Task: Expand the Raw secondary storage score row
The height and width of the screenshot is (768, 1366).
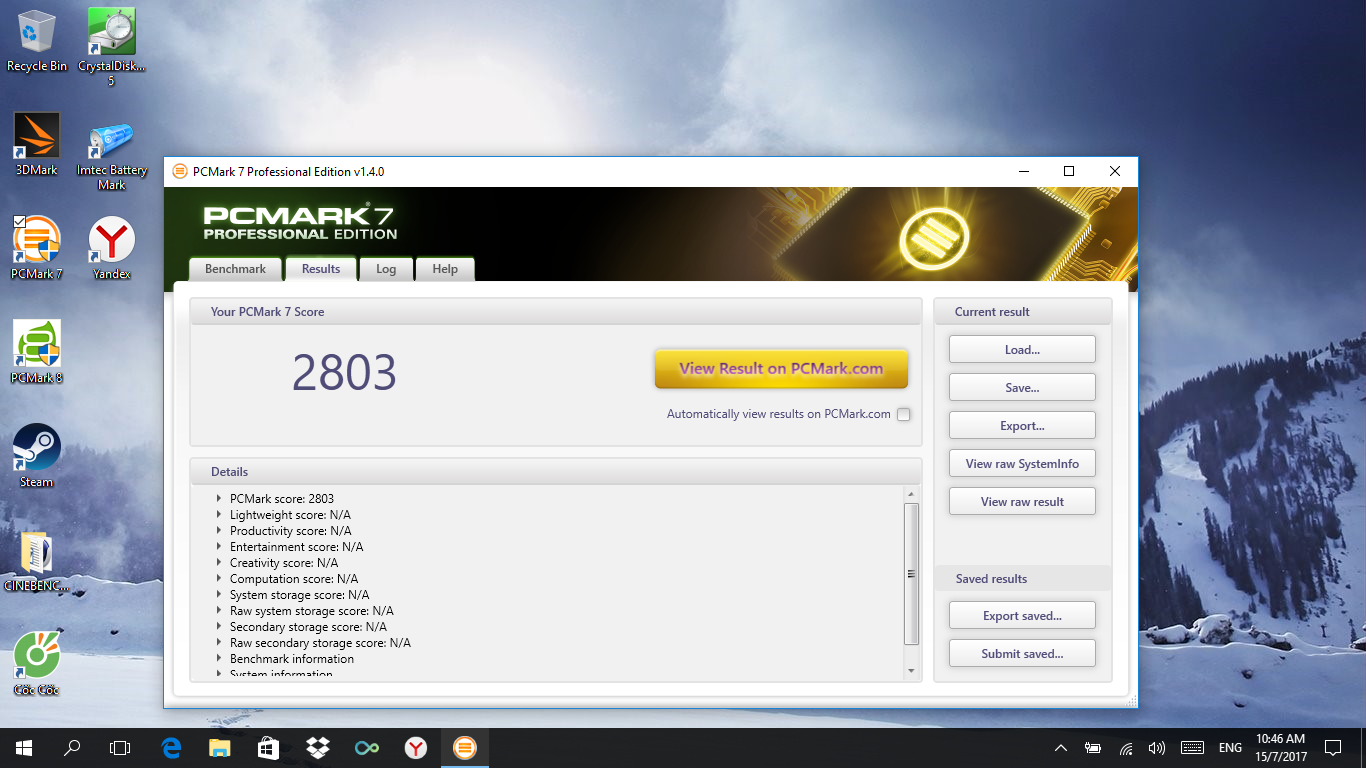Action: tap(219, 643)
